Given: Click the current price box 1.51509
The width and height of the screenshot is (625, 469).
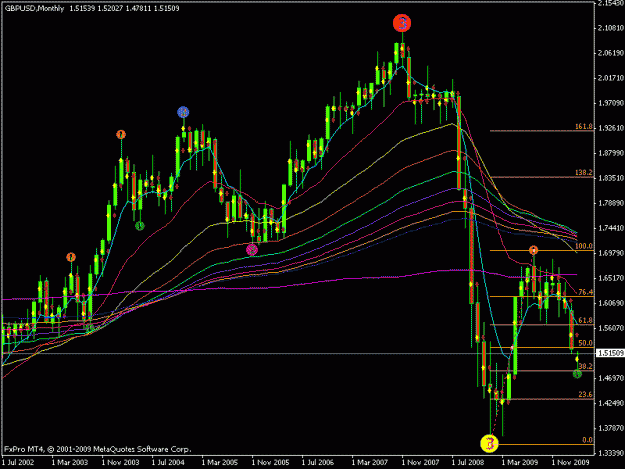Looking at the screenshot, I should pos(610,353).
